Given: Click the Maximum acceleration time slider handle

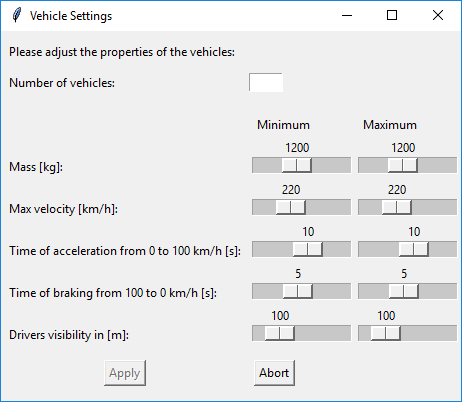Looking at the screenshot, I should tap(414, 249).
